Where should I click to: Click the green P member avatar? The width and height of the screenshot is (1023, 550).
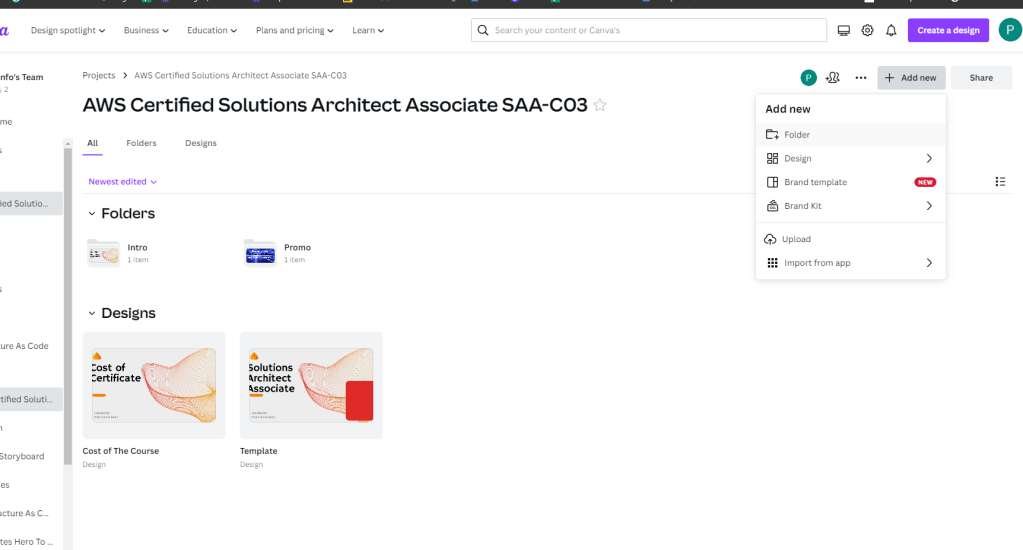[808, 78]
